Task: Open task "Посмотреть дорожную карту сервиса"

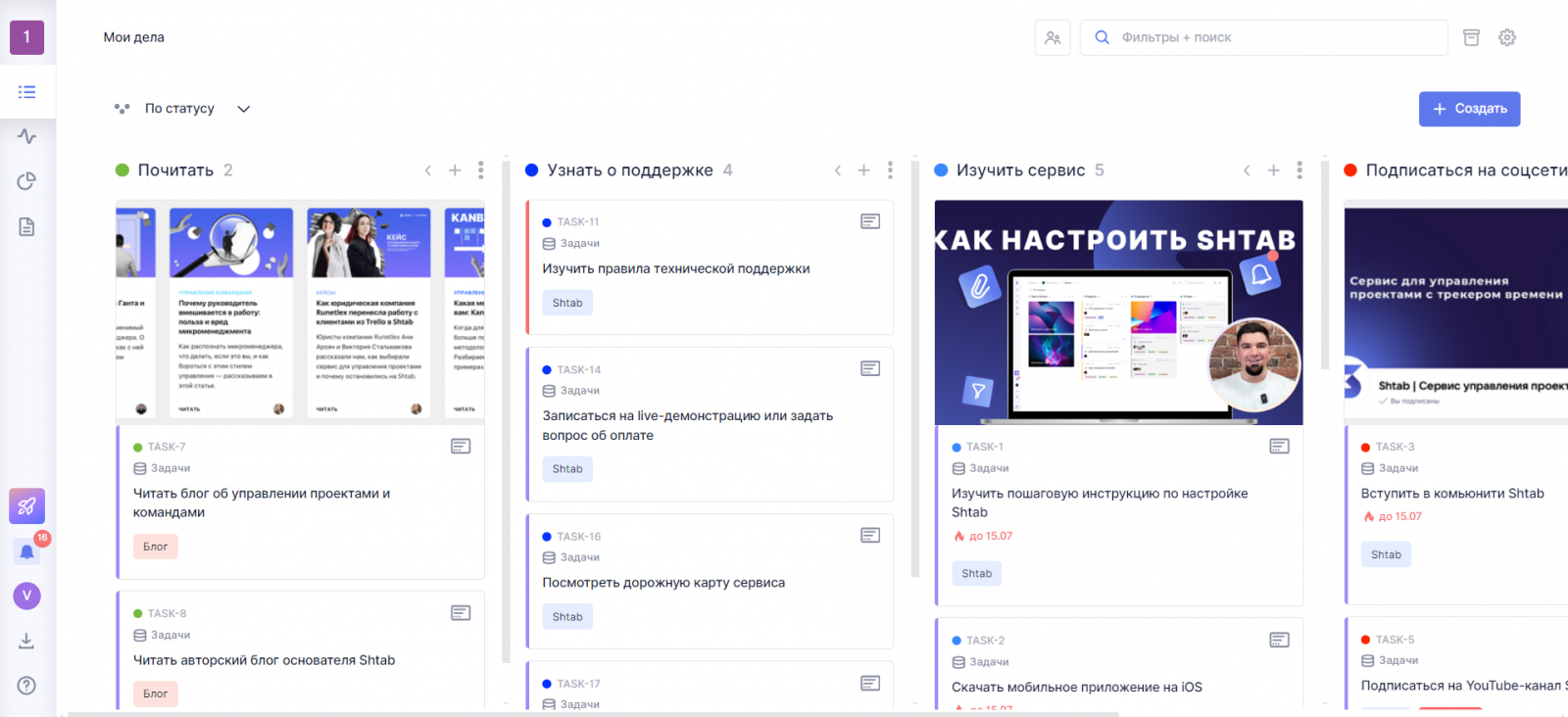Action: click(x=663, y=583)
